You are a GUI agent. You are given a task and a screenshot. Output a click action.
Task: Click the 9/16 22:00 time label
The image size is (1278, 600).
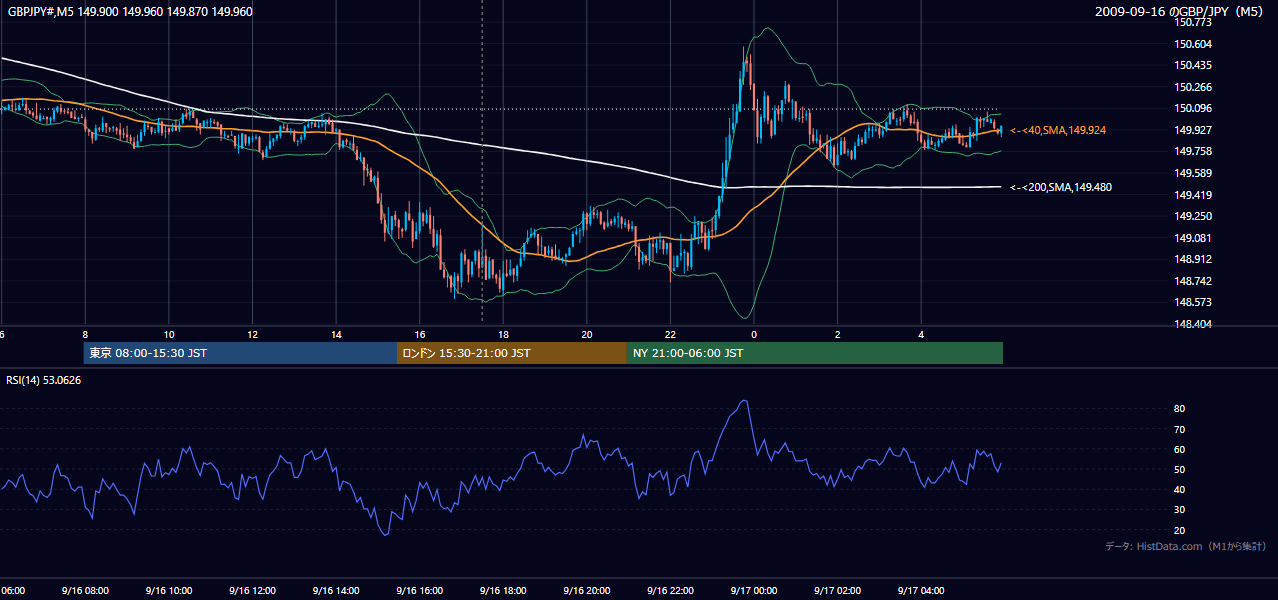click(x=669, y=590)
